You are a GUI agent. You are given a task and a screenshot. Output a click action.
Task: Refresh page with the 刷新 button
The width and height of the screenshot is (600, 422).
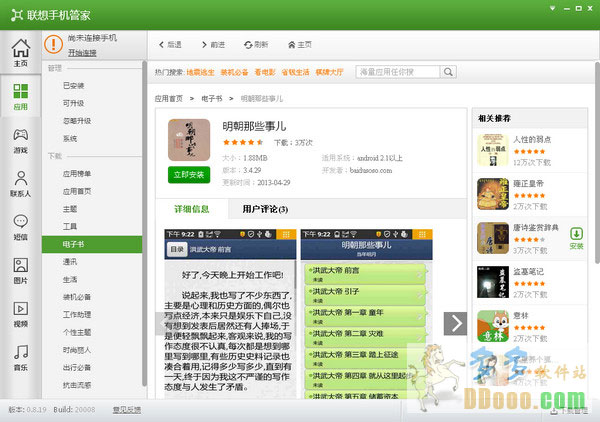(x=256, y=45)
